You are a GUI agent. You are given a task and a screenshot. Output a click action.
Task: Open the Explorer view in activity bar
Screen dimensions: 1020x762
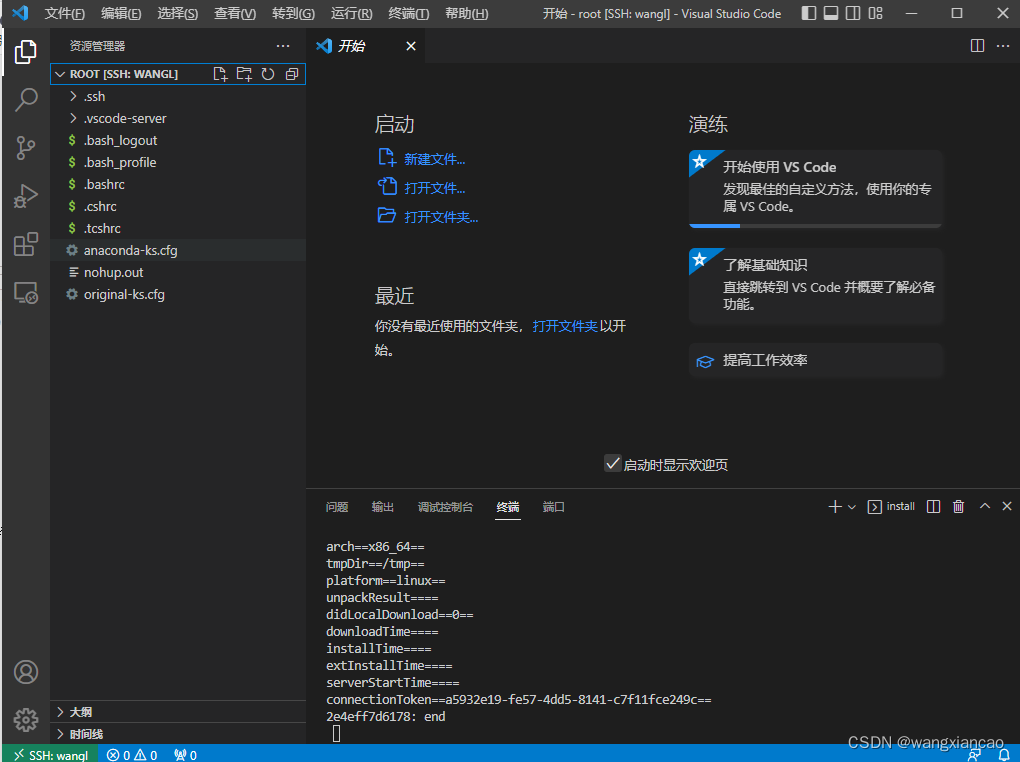[25, 51]
